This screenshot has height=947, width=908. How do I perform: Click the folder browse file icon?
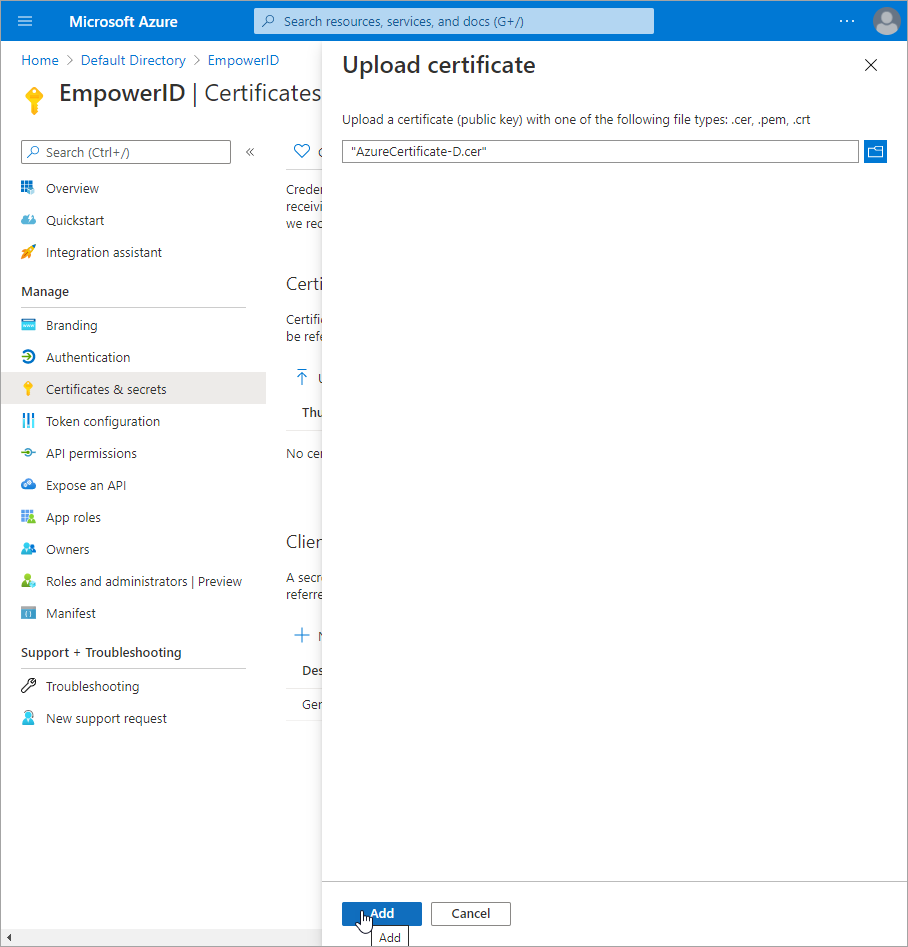point(875,151)
